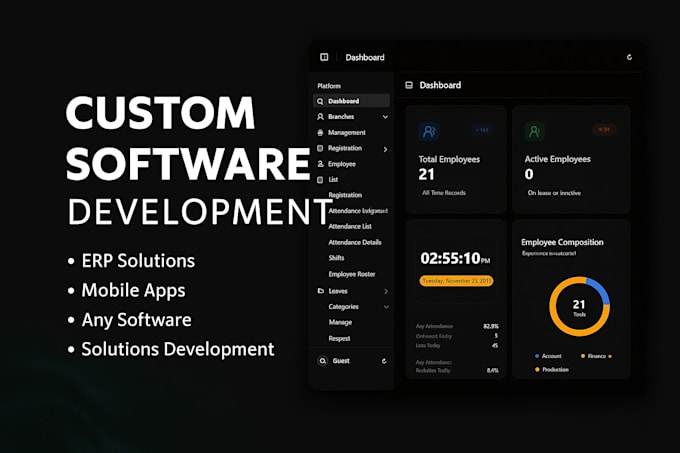Click the 21 in the donut chart center

(x=579, y=304)
